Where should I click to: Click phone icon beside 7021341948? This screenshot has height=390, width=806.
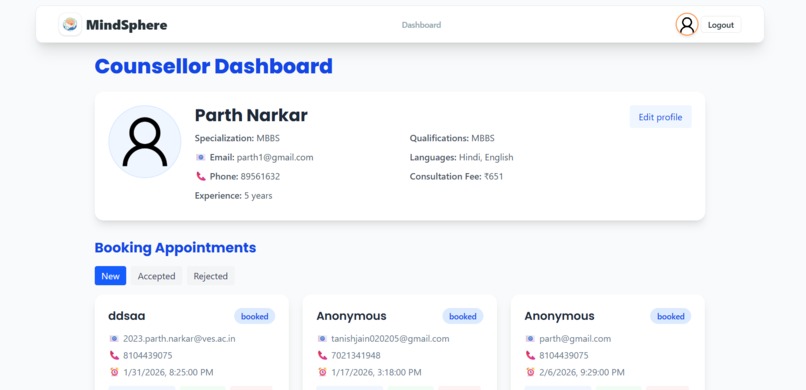322,356
